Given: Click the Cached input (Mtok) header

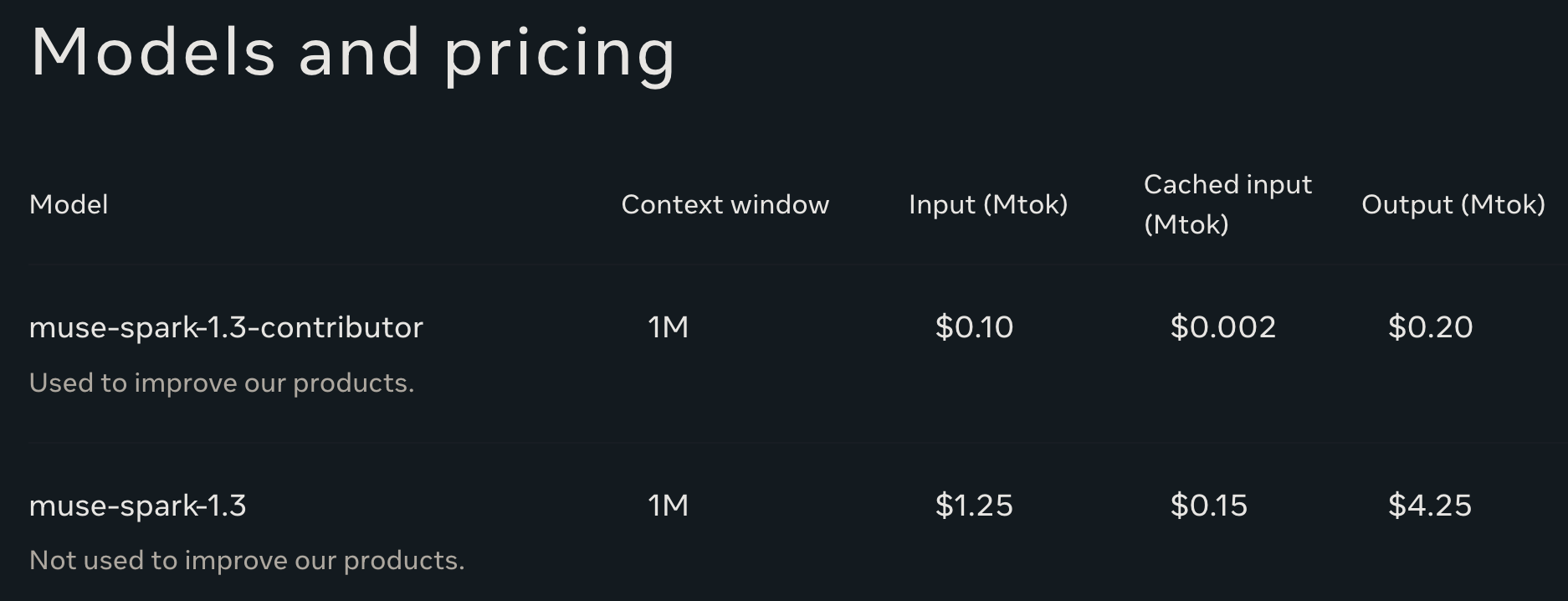Looking at the screenshot, I should (1227, 204).
